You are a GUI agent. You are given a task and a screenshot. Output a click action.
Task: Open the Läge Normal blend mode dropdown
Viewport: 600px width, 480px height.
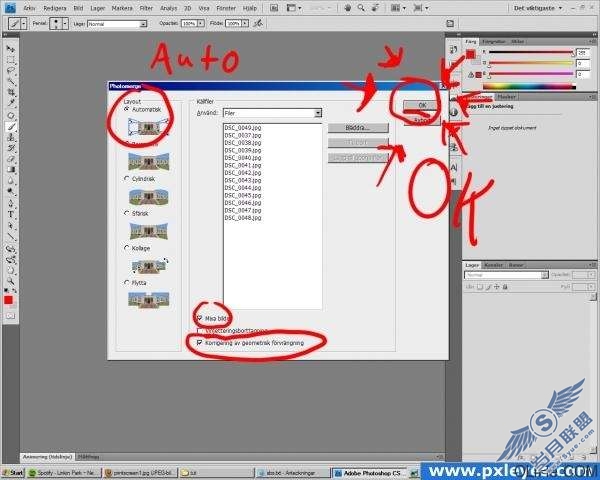[x=117, y=24]
